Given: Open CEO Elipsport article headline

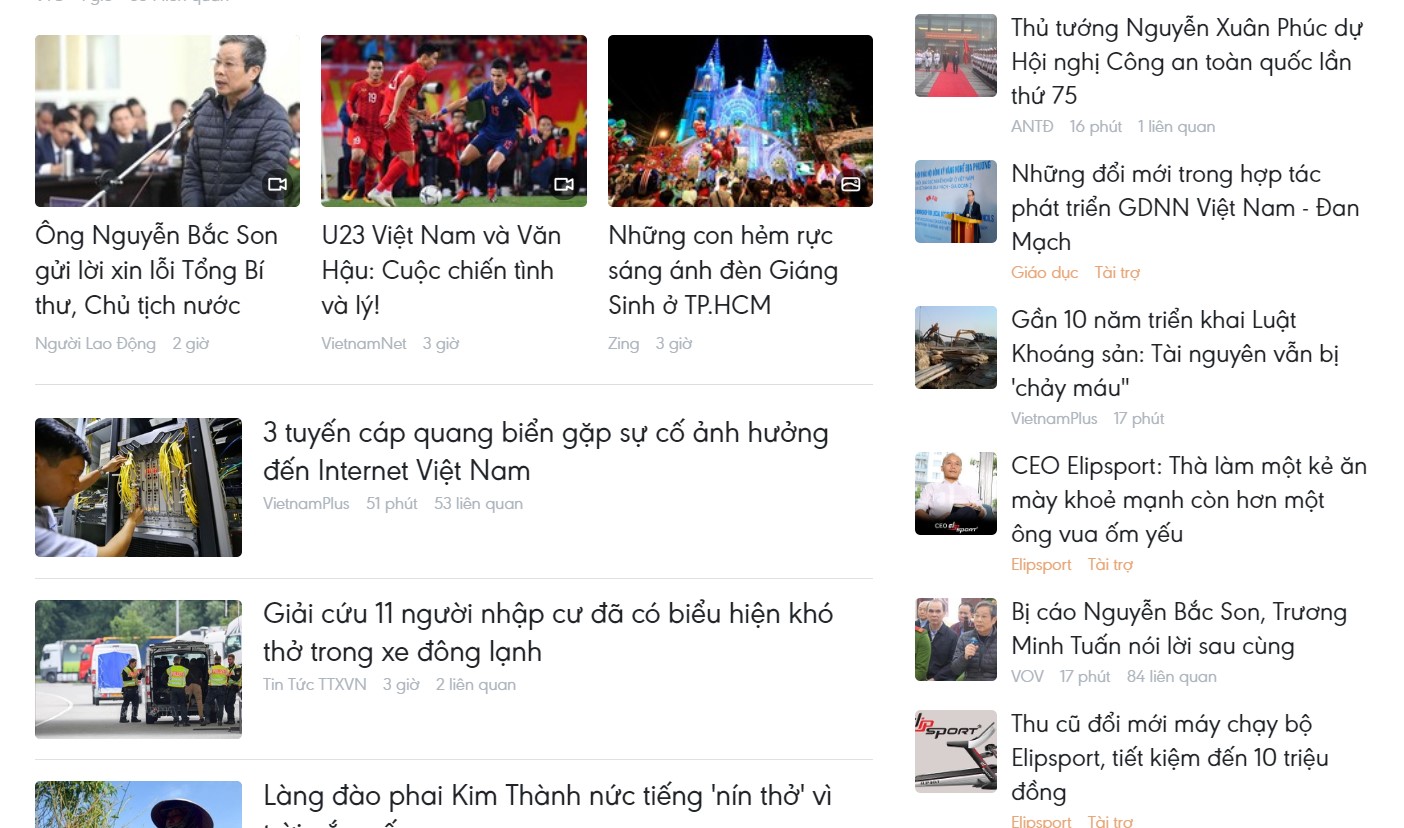Looking at the screenshot, I should coord(1189,500).
